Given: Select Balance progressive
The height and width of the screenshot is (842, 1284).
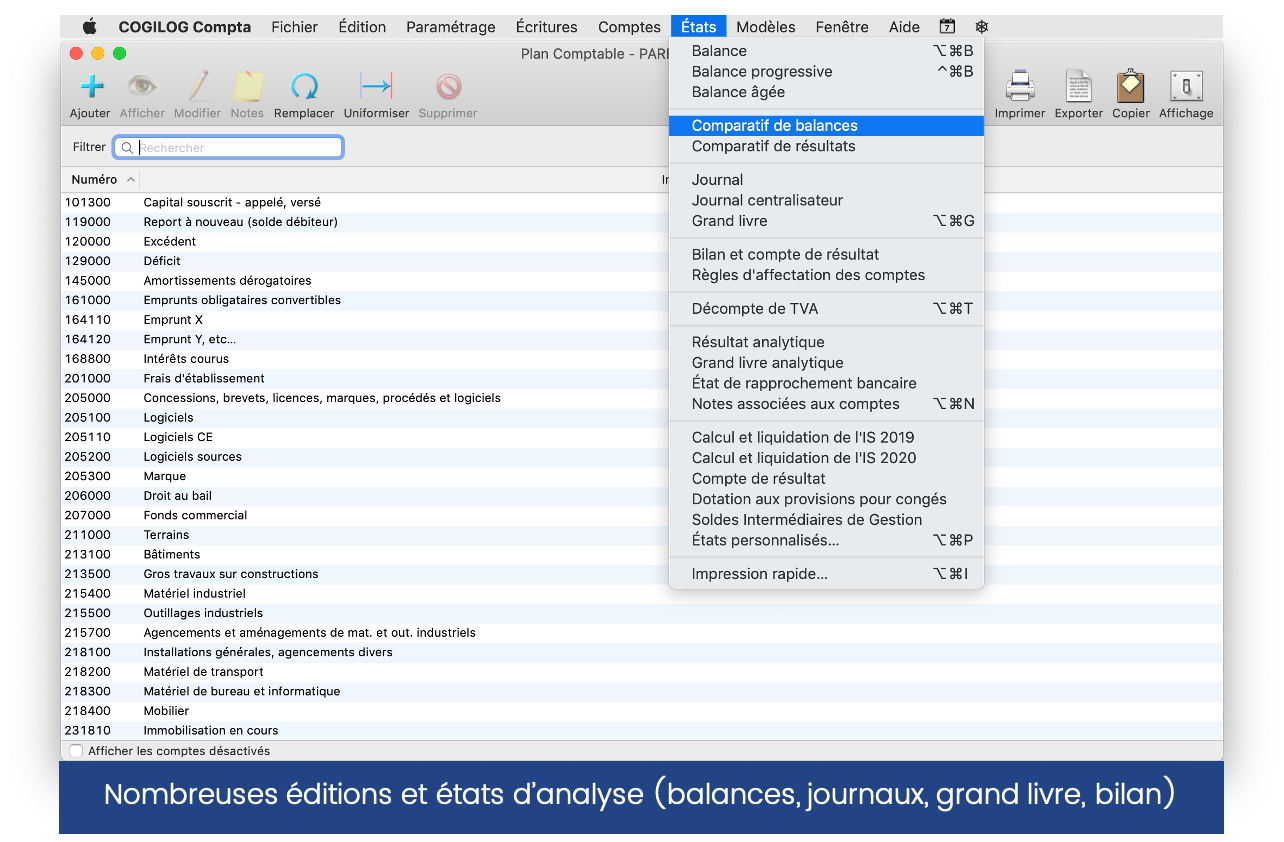Looking at the screenshot, I should click(x=826, y=72).
